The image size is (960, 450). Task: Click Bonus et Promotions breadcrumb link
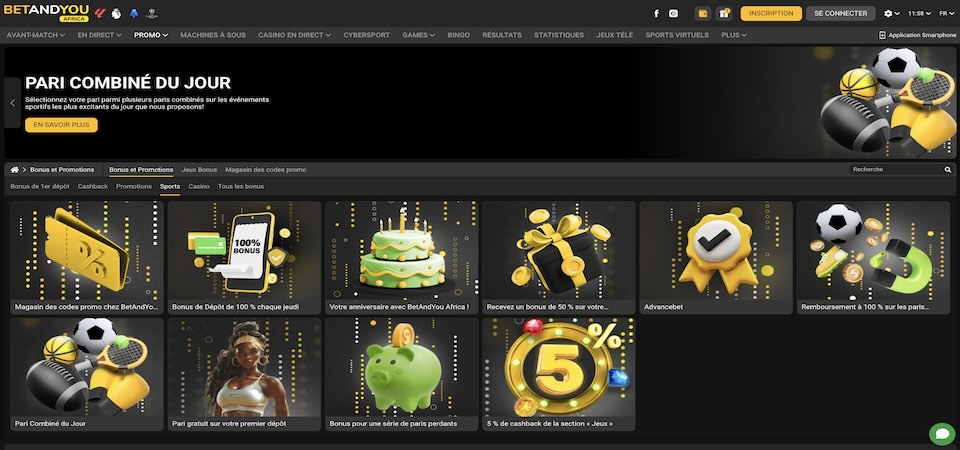[62, 170]
